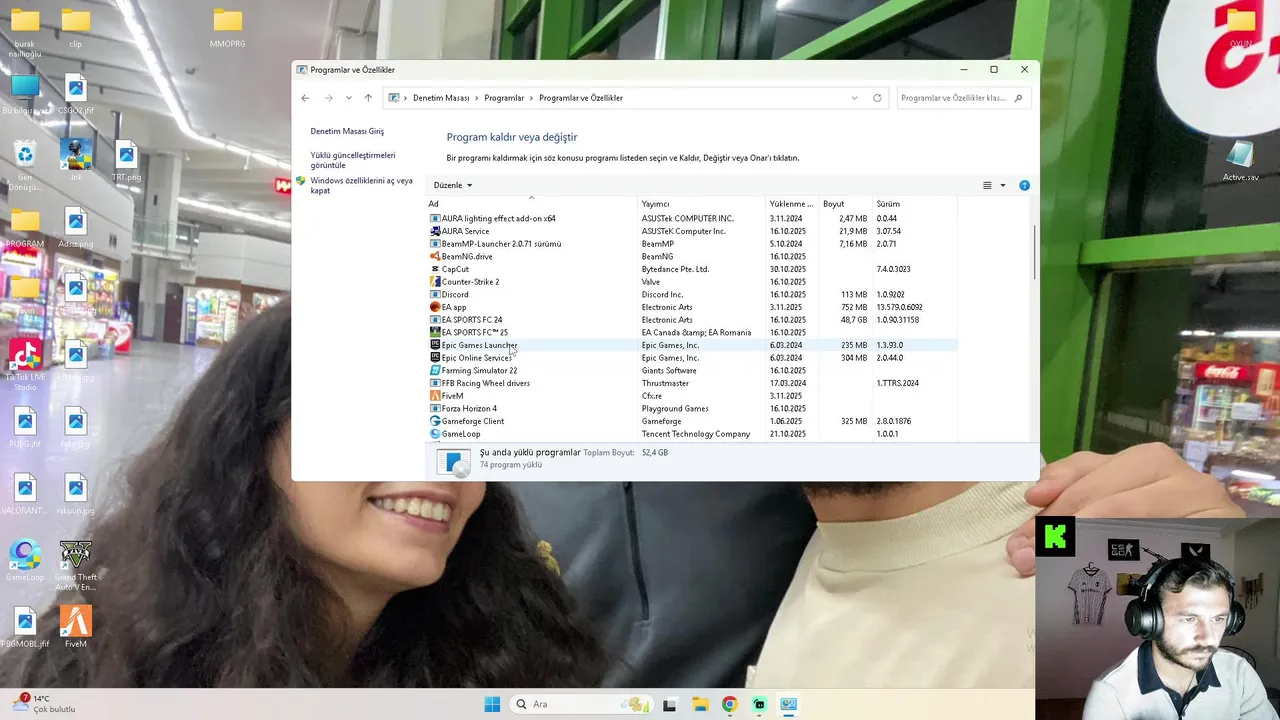Sort by the Yayımcı column header
This screenshot has height=720, width=1280.
click(x=702, y=204)
